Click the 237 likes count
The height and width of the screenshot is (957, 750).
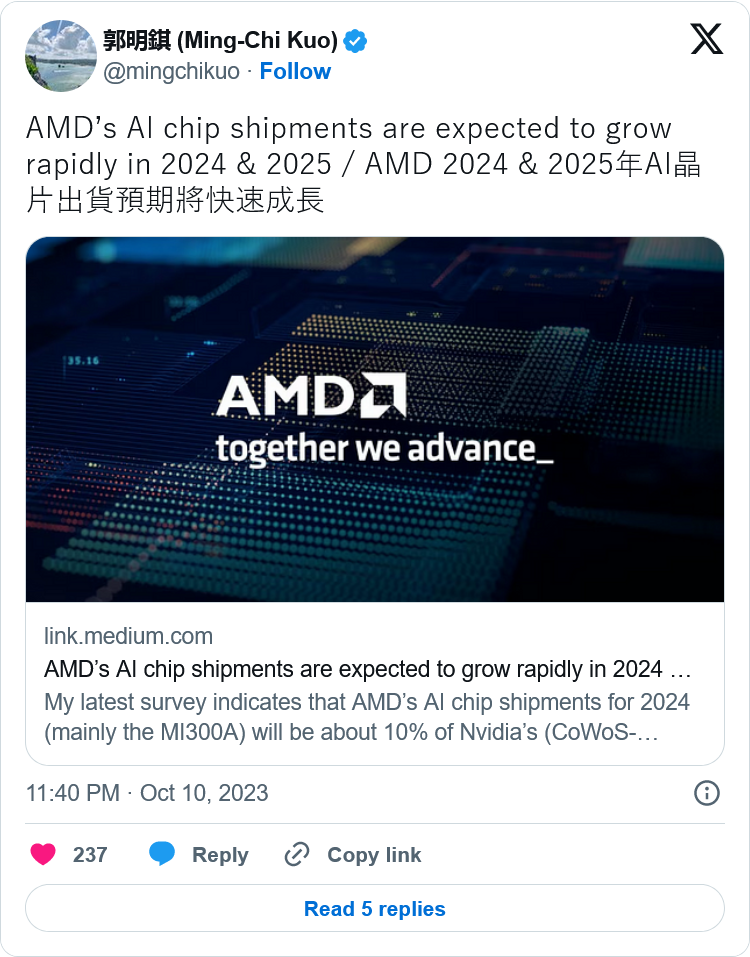click(x=90, y=855)
